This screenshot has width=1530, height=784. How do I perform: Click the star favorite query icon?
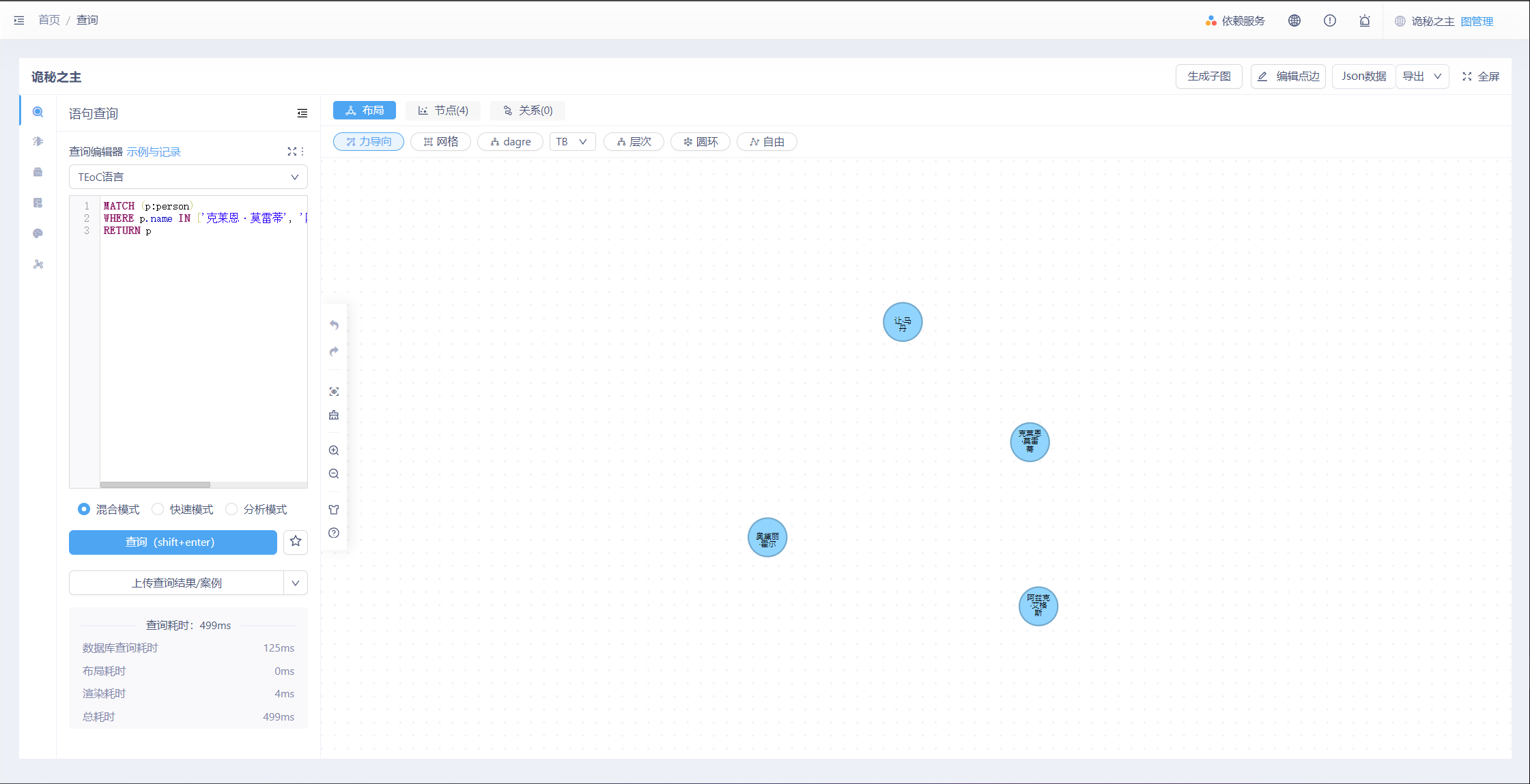coord(296,542)
